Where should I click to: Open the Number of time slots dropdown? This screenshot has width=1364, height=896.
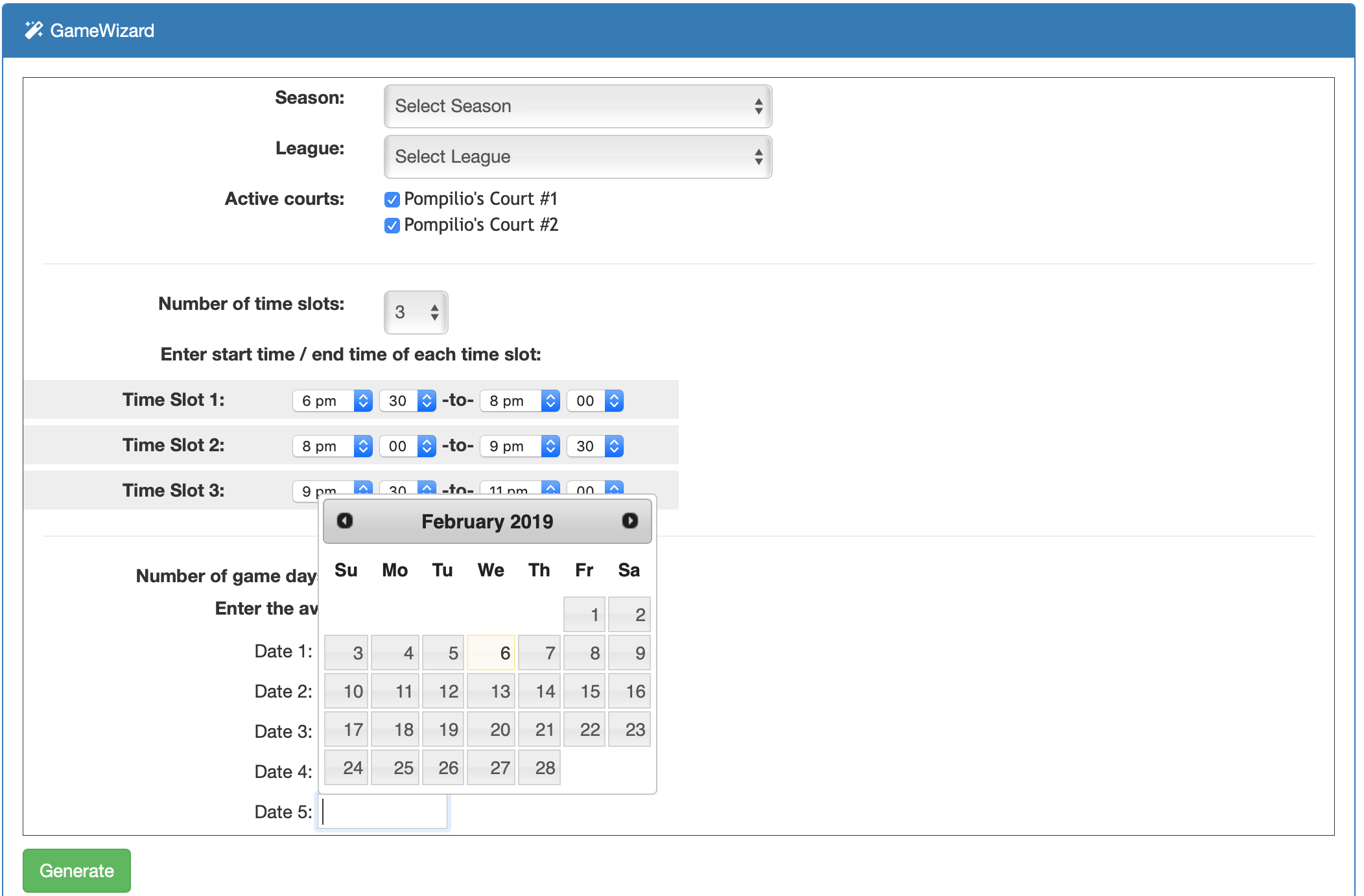416,312
